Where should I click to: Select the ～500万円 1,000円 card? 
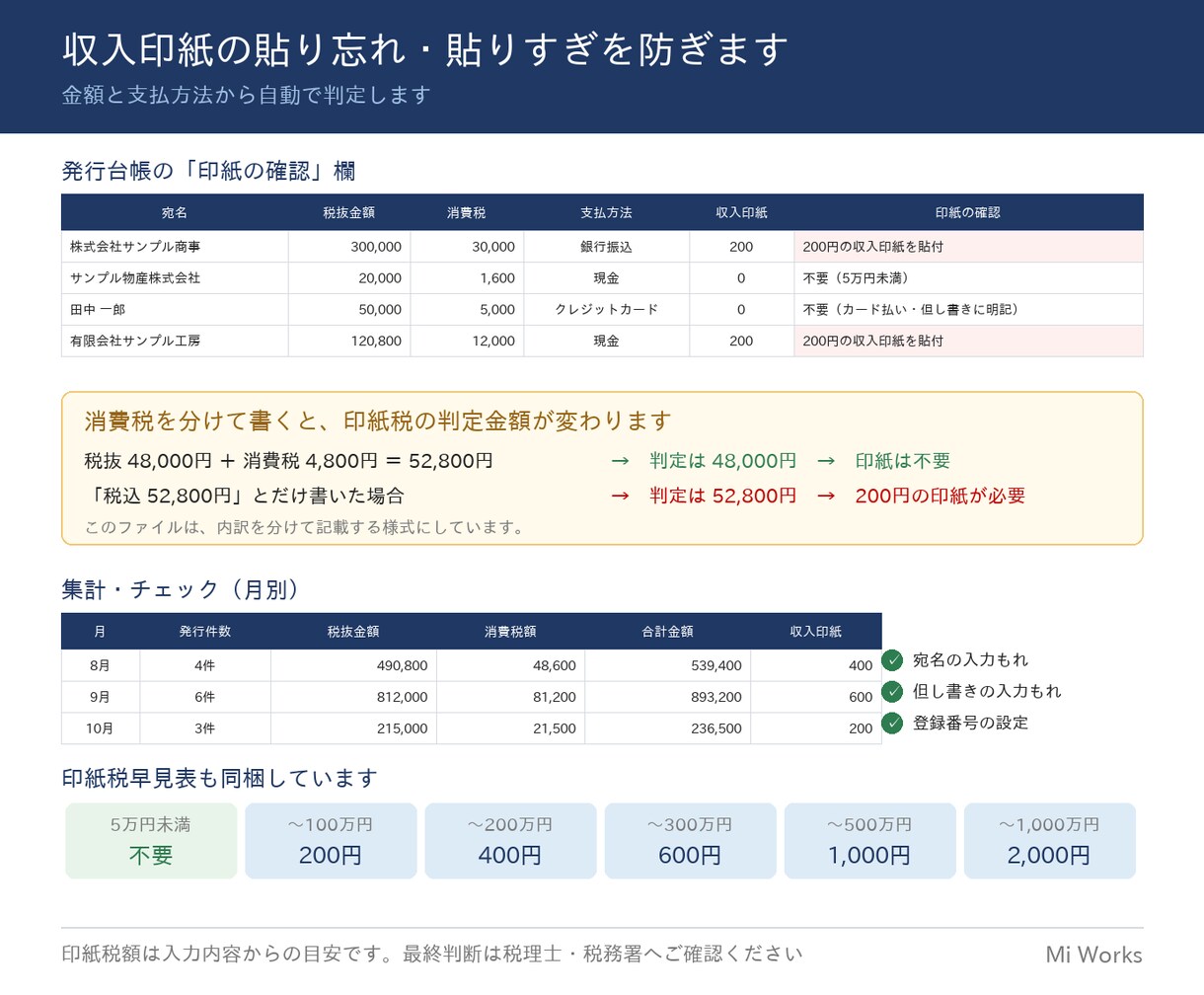click(x=869, y=841)
